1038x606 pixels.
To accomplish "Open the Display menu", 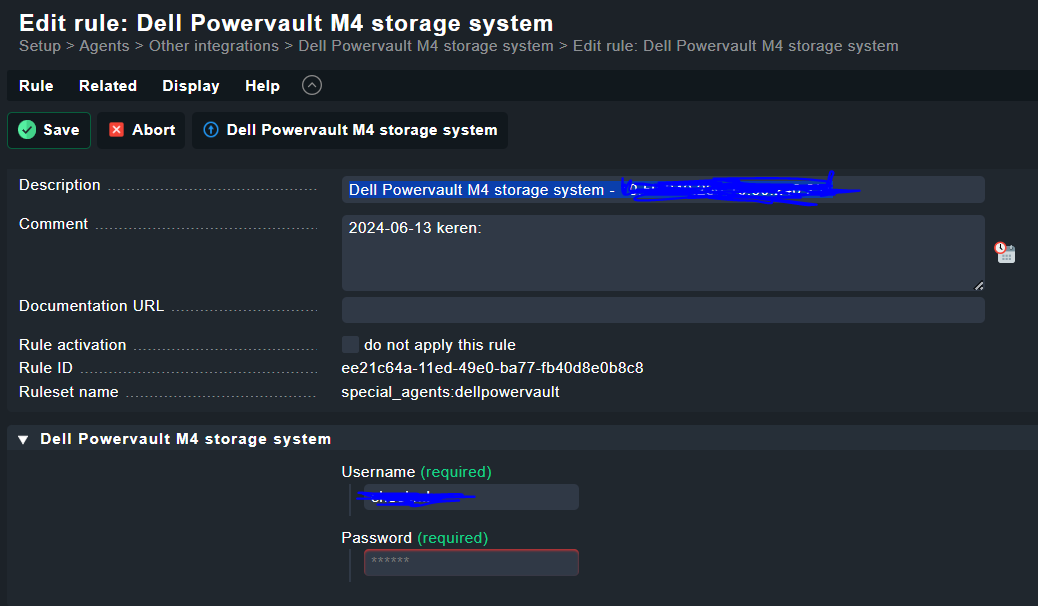I will 191,86.
